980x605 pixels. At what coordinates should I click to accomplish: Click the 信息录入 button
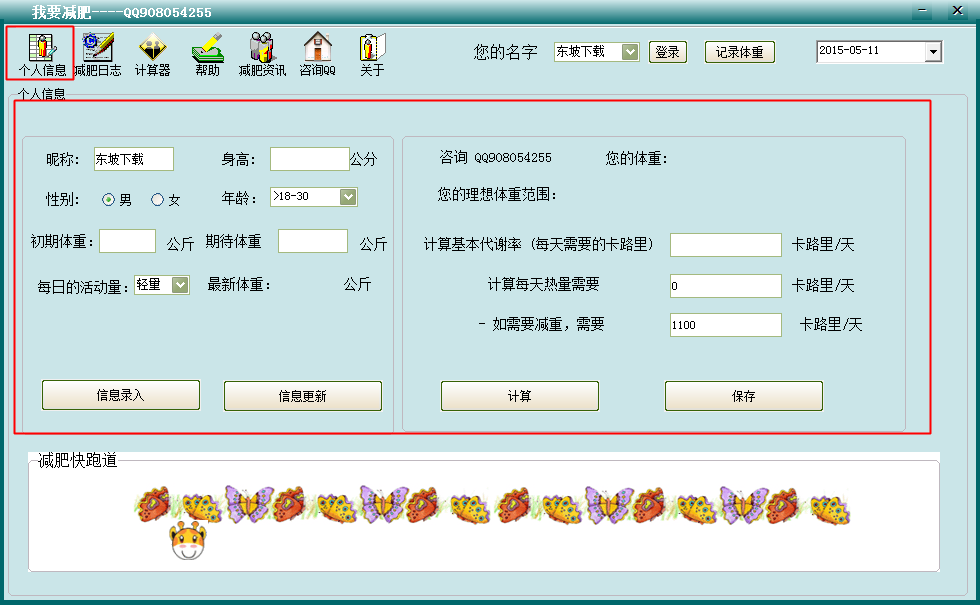(121, 395)
